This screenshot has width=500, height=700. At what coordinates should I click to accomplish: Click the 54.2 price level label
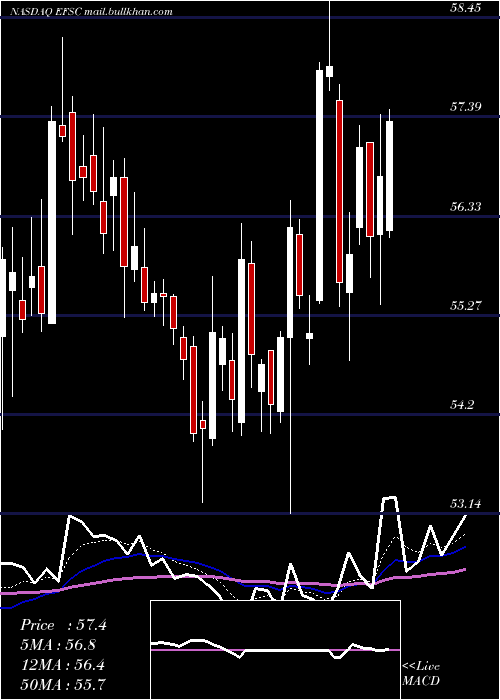pyautogui.click(x=462, y=405)
